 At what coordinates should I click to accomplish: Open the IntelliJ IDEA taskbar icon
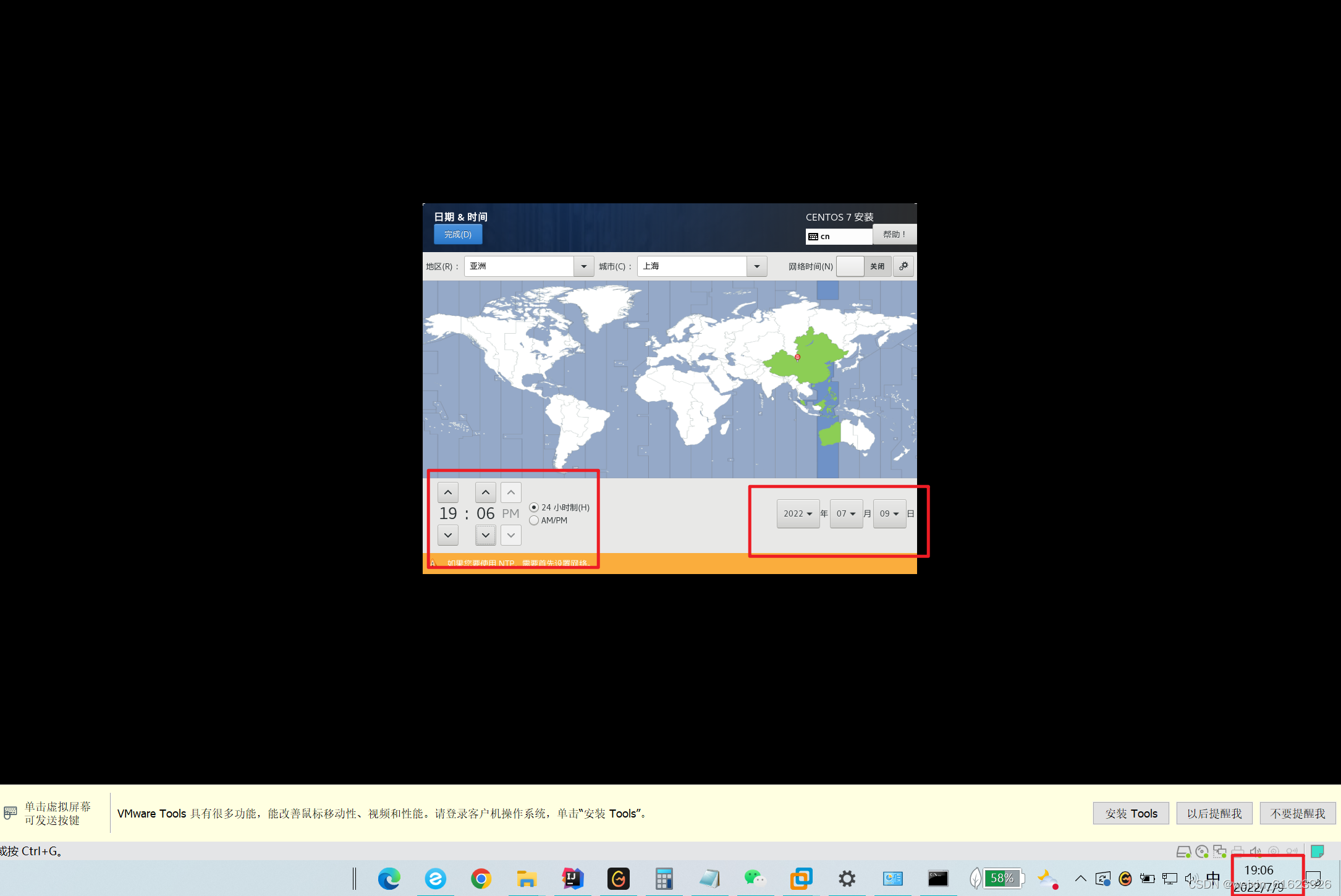coord(572,878)
